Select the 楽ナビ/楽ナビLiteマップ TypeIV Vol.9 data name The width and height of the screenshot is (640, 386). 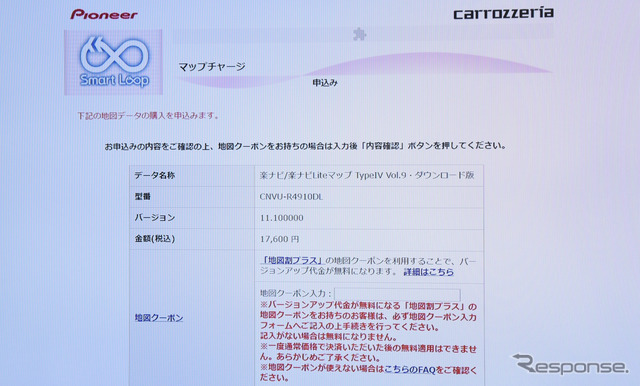[x=367, y=175]
